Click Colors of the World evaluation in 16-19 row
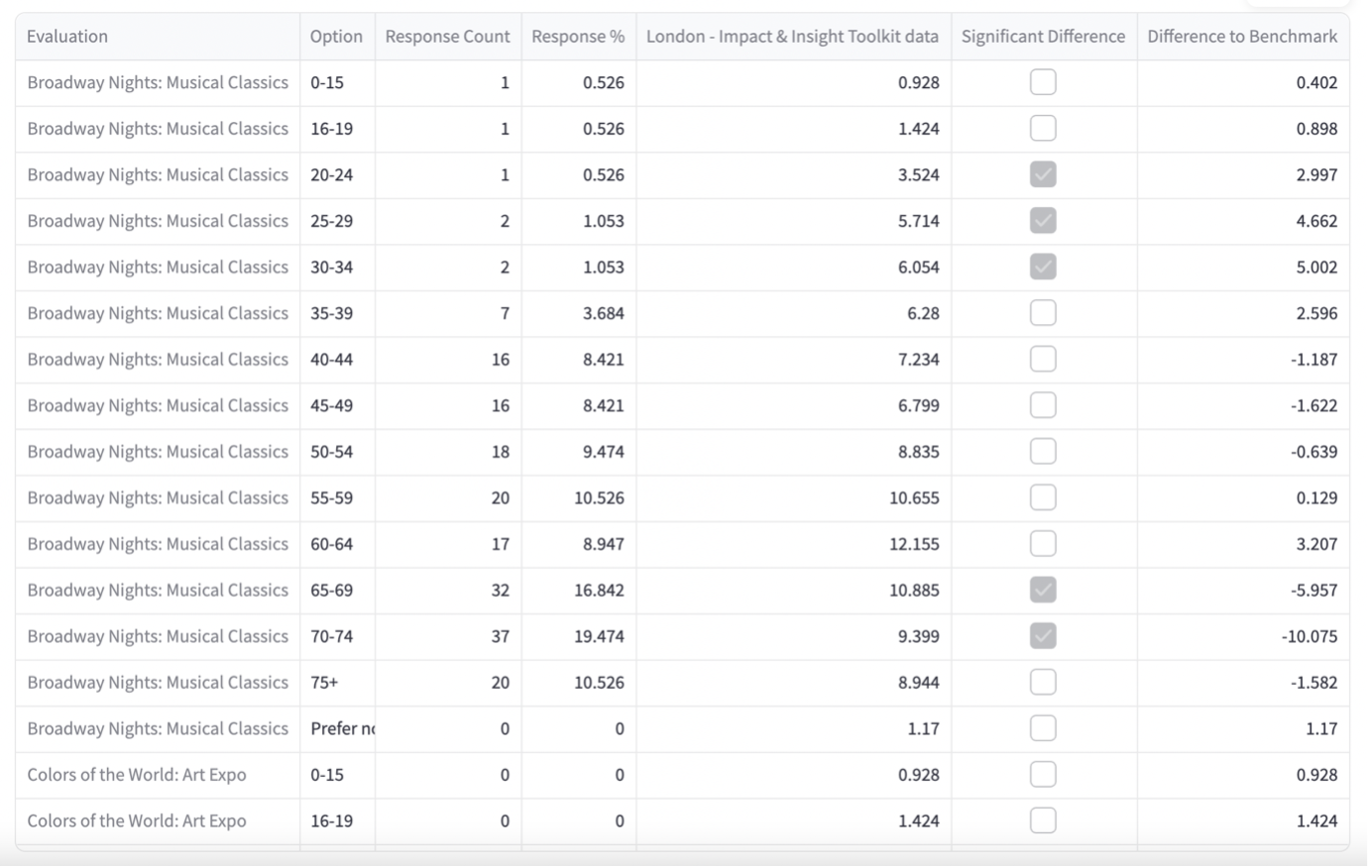Image resolution: width=1372 pixels, height=868 pixels. pos(137,821)
